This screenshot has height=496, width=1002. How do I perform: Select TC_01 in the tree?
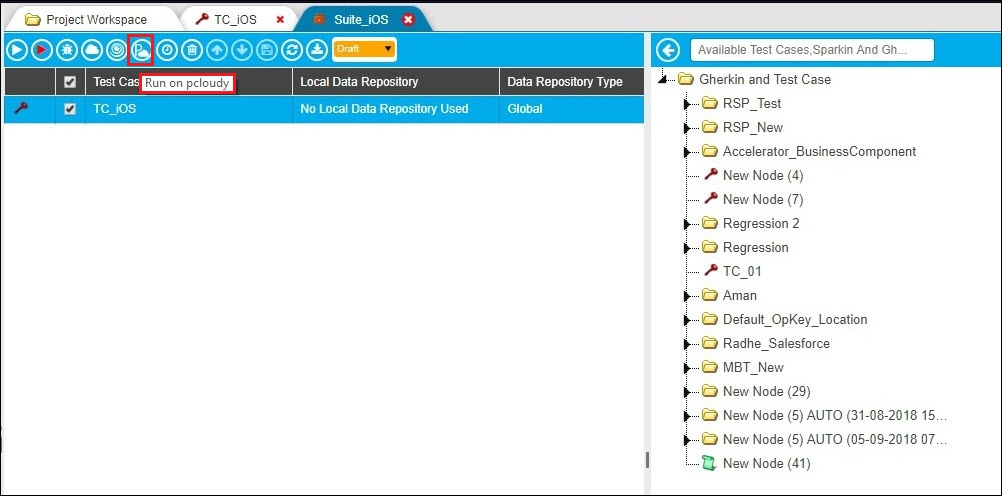(x=742, y=271)
